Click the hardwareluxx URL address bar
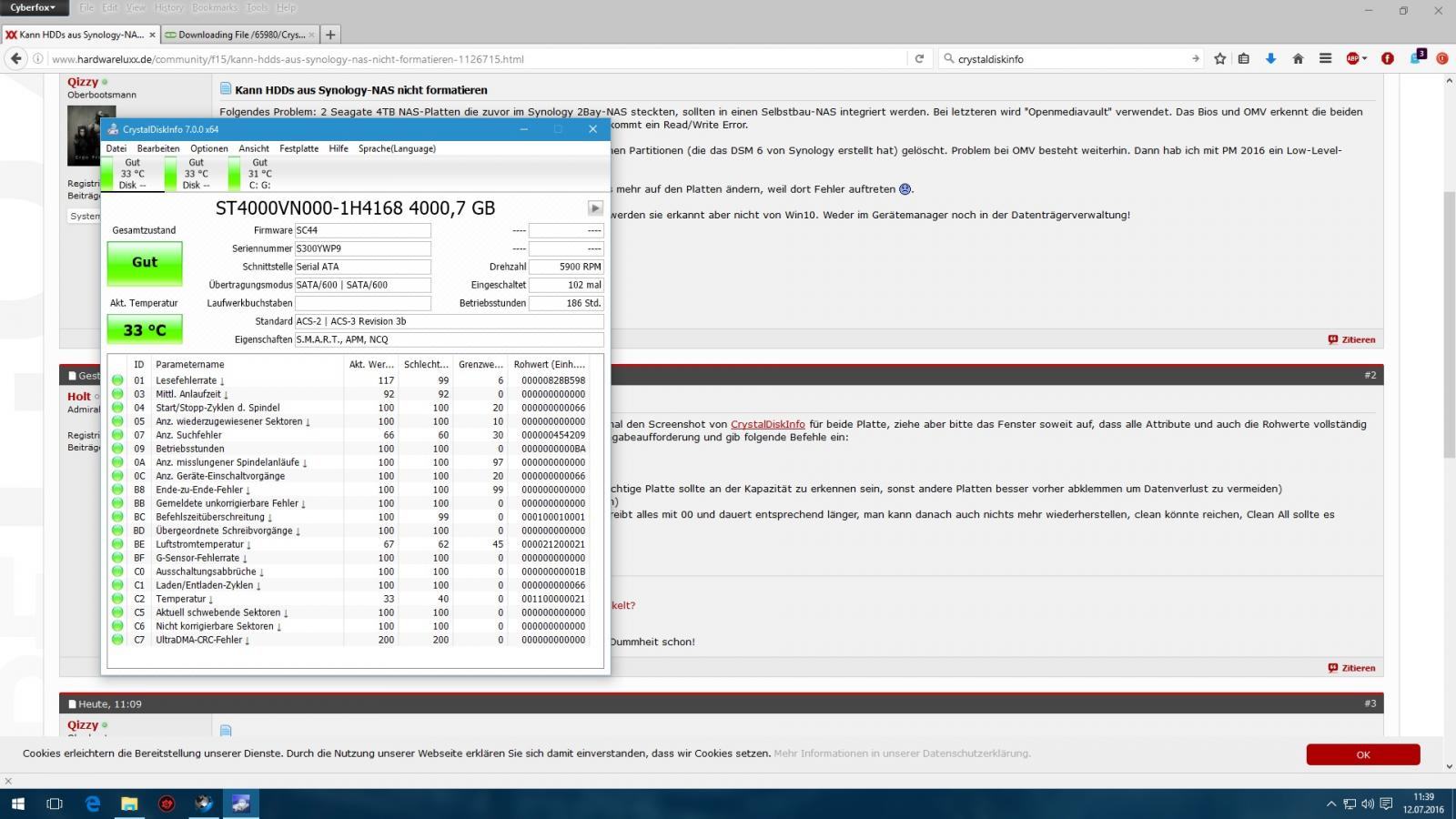This screenshot has width=1456, height=819. click(x=478, y=58)
